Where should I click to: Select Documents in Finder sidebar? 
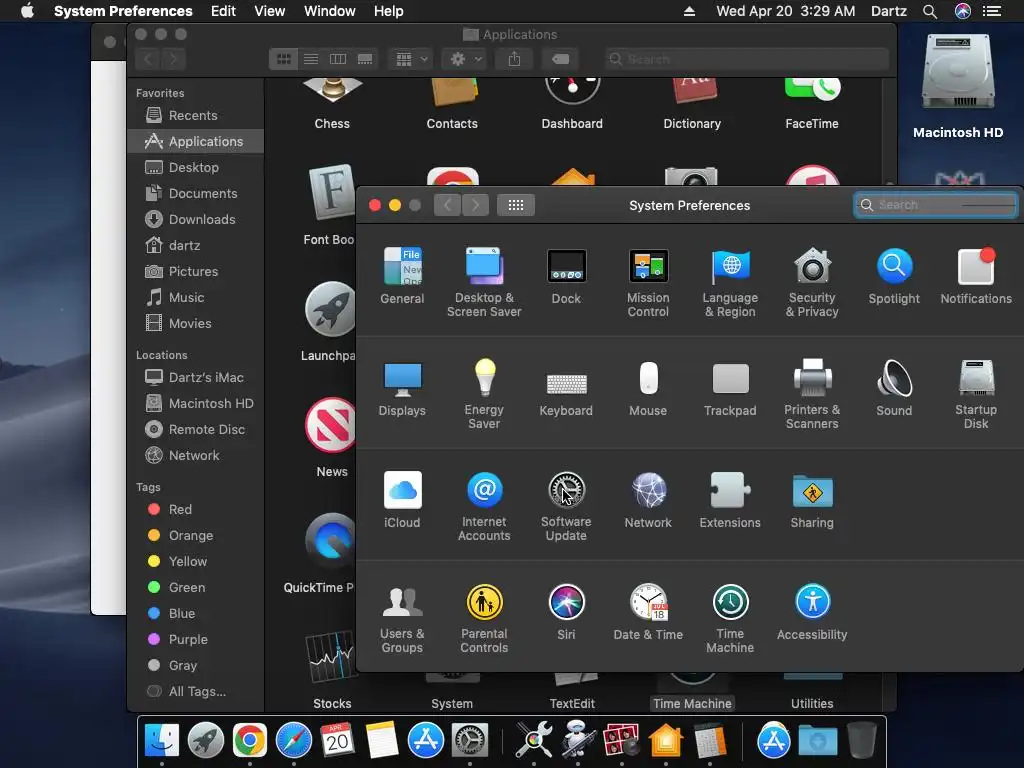point(196,193)
